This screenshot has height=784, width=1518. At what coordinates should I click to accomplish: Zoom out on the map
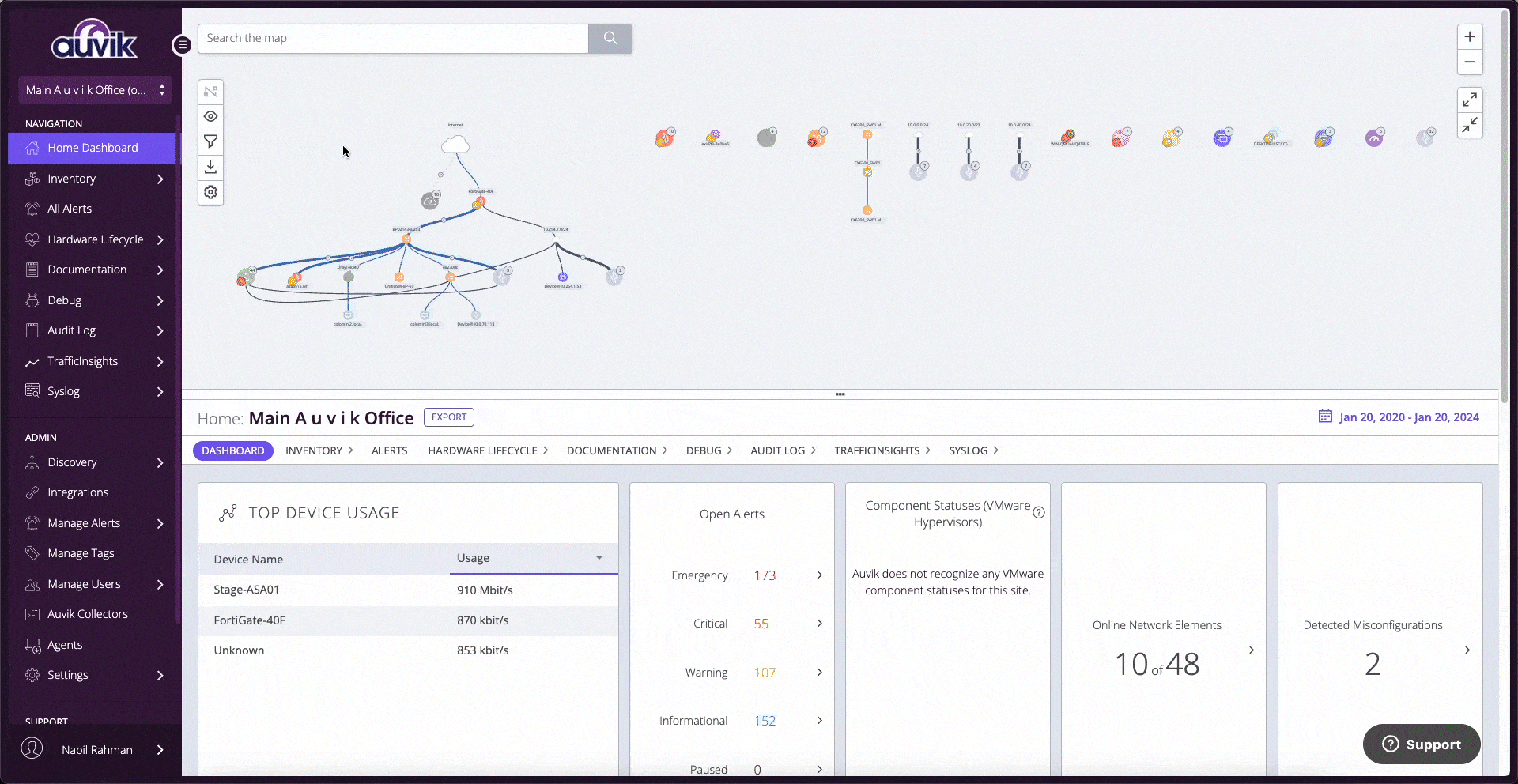pyautogui.click(x=1470, y=62)
